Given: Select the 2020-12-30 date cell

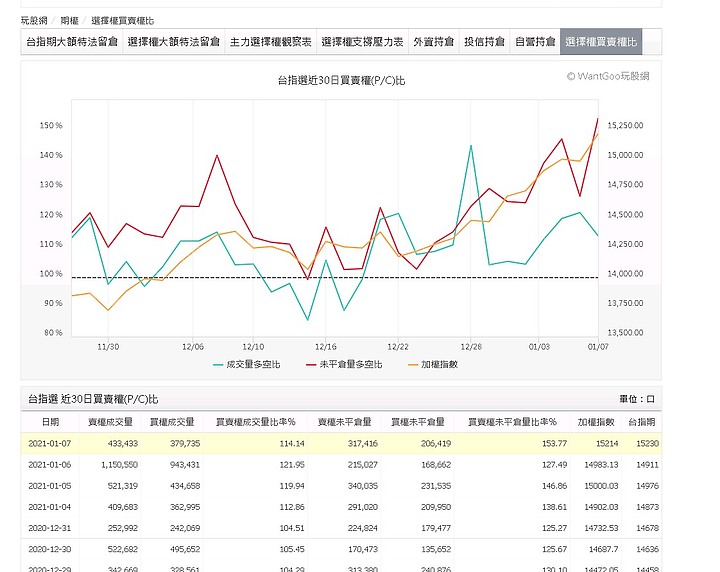Looking at the screenshot, I should pos(50,549).
